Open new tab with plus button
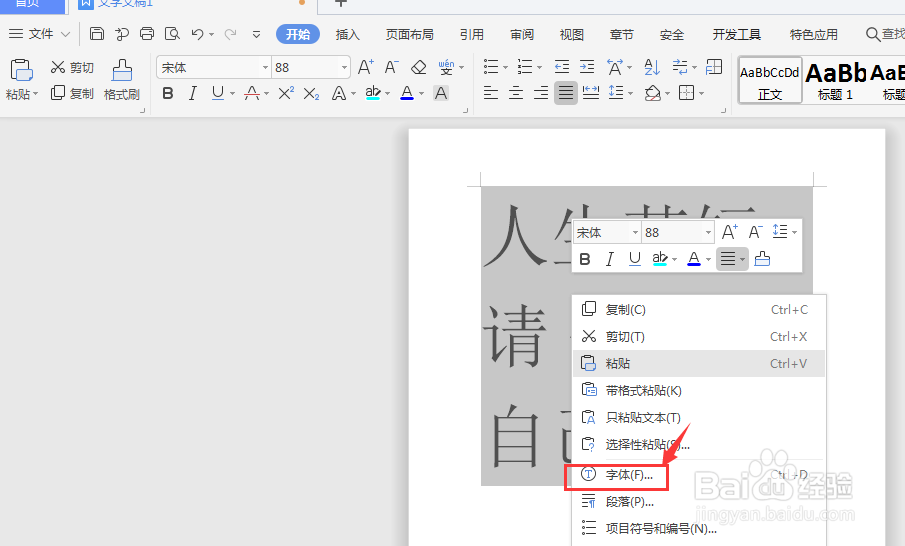905x546 pixels. tap(341, 3)
